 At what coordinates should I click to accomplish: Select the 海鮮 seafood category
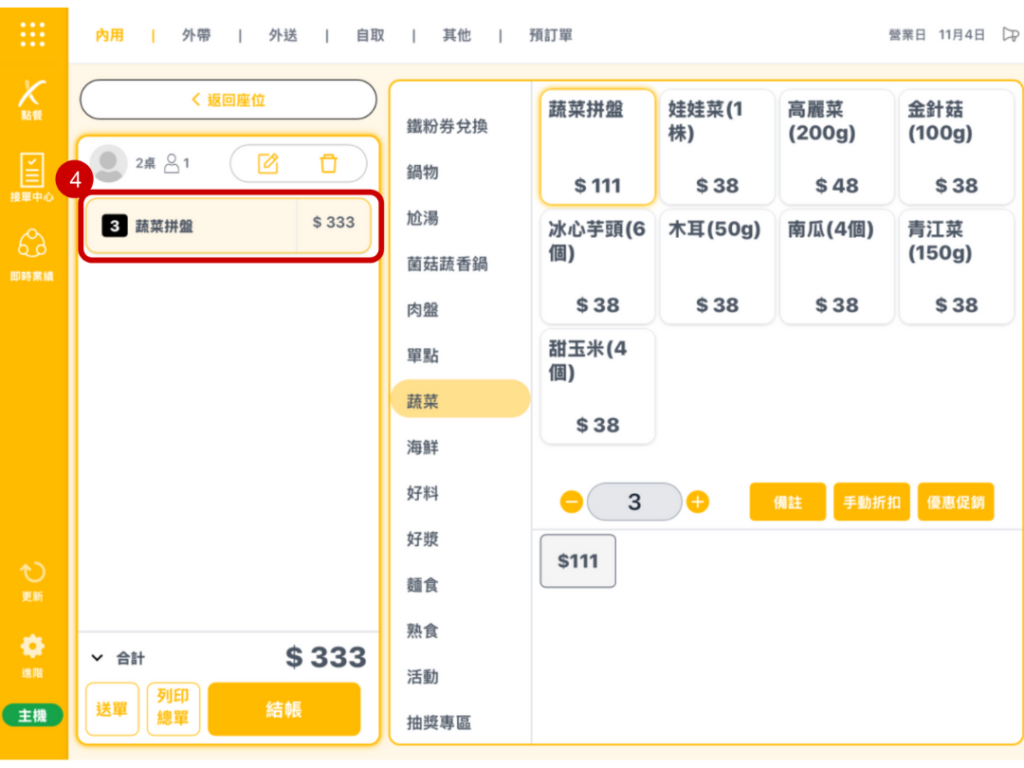click(422, 448)
